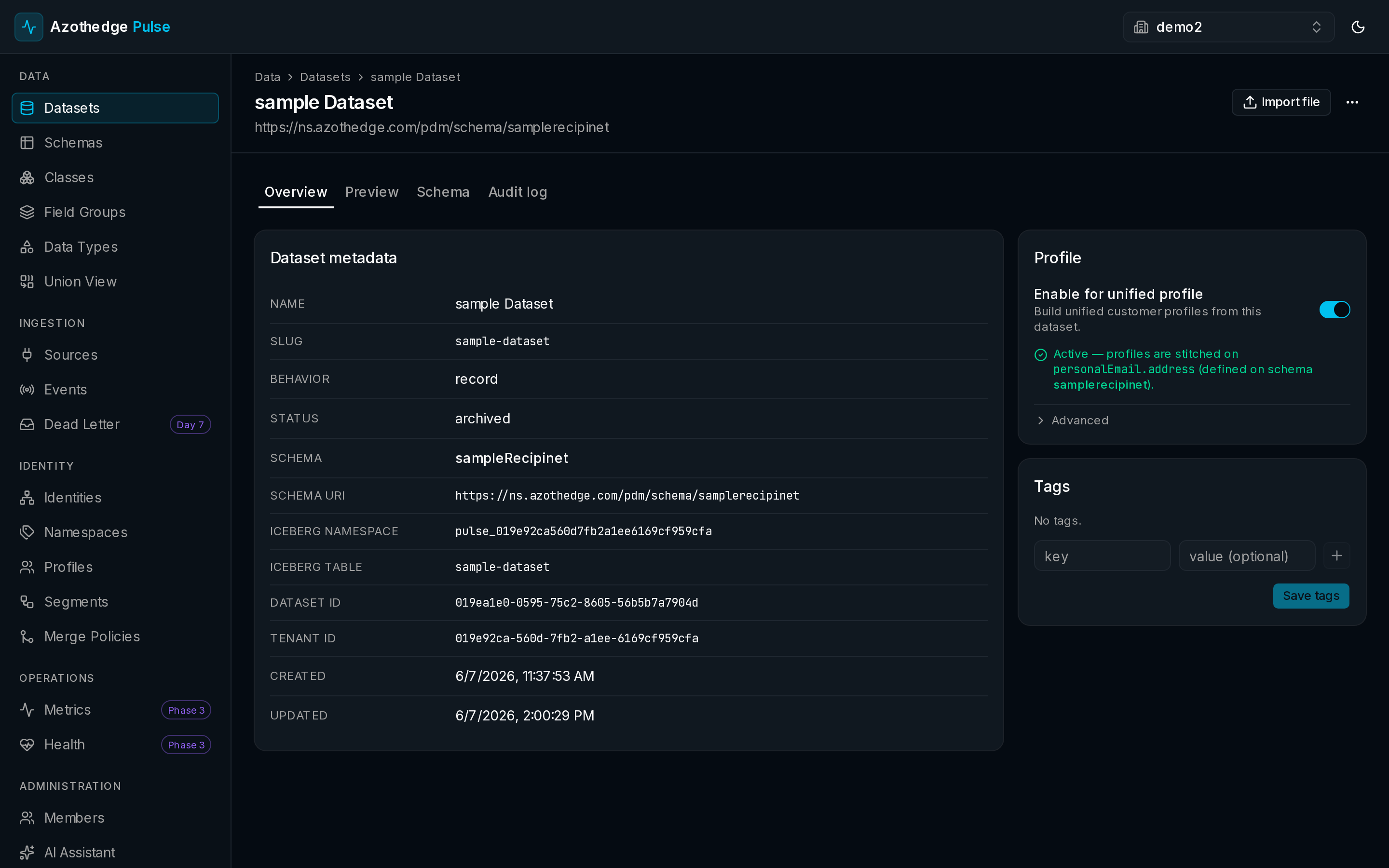
Task: Click the Segments icon in sidebar
Action: point(27,602)
